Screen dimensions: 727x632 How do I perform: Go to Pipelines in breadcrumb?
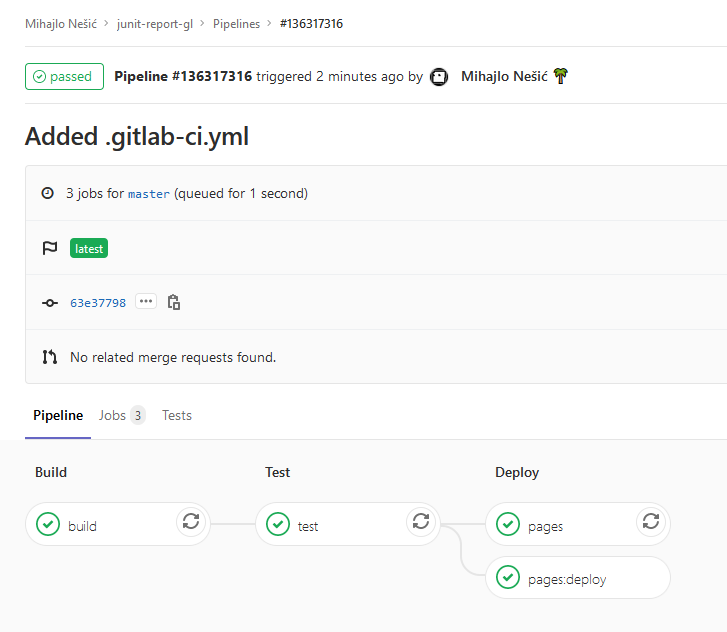(x=236, y=24)
